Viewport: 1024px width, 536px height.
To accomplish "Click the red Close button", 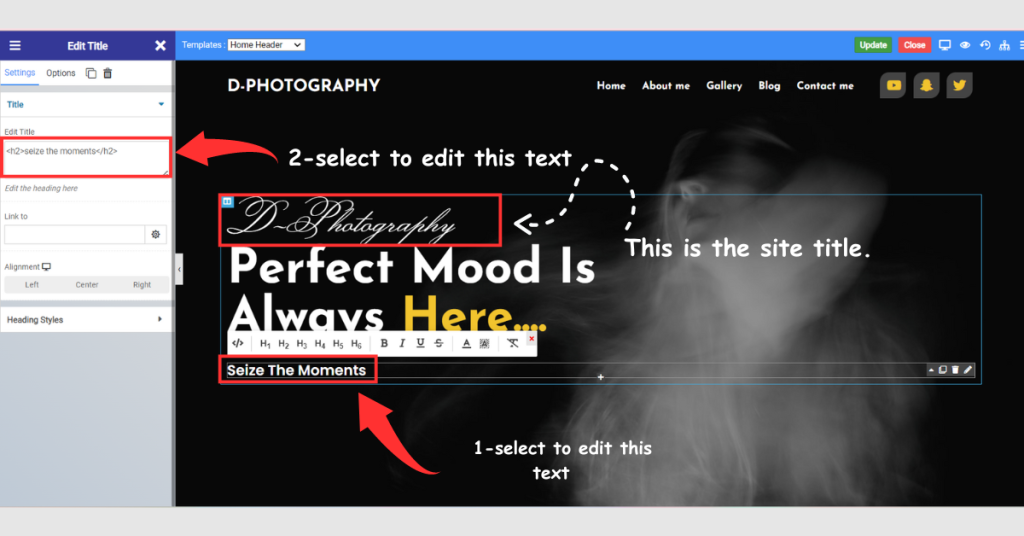I will tap(914, 45).
